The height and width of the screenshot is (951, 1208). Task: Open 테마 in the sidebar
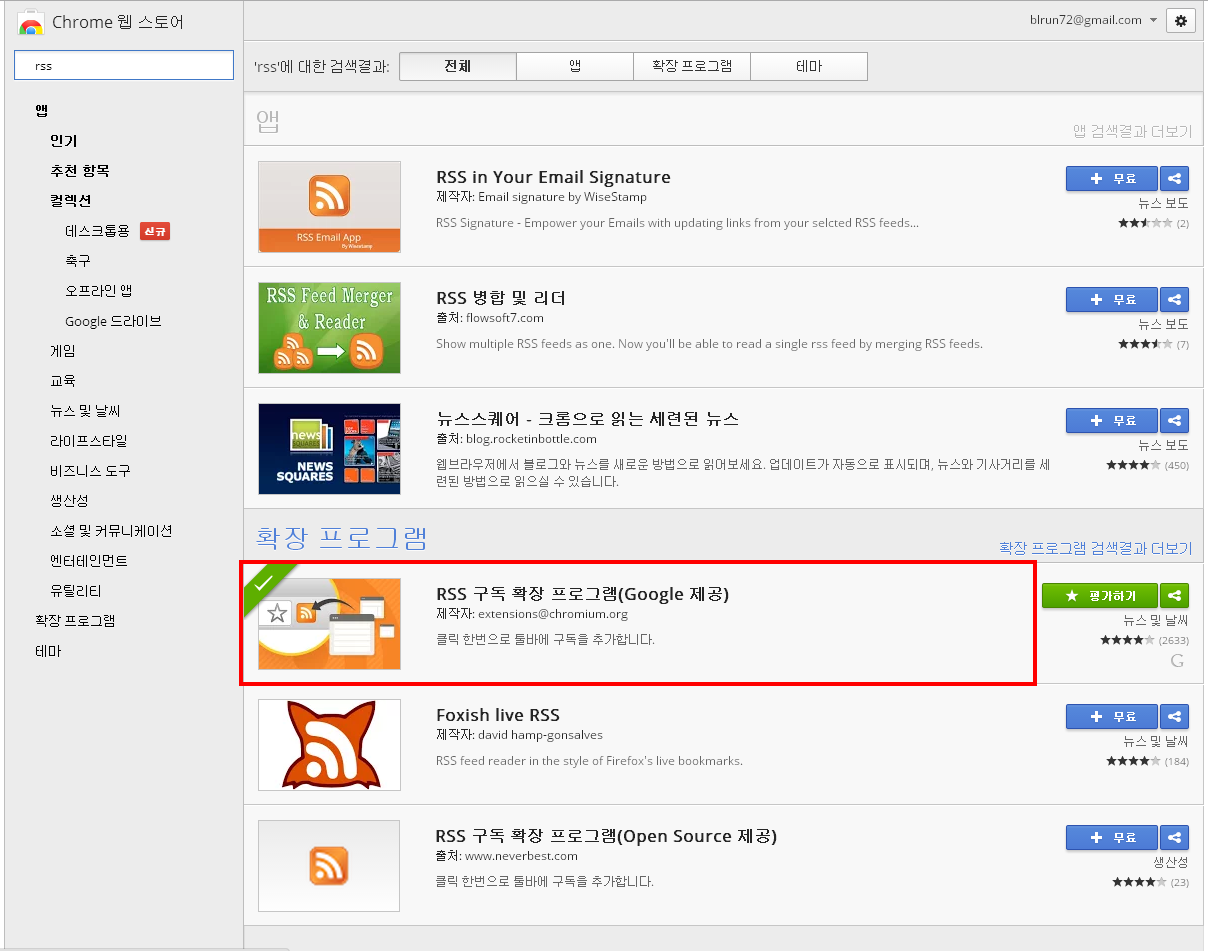pyautogui.click(x=48, y=651)
